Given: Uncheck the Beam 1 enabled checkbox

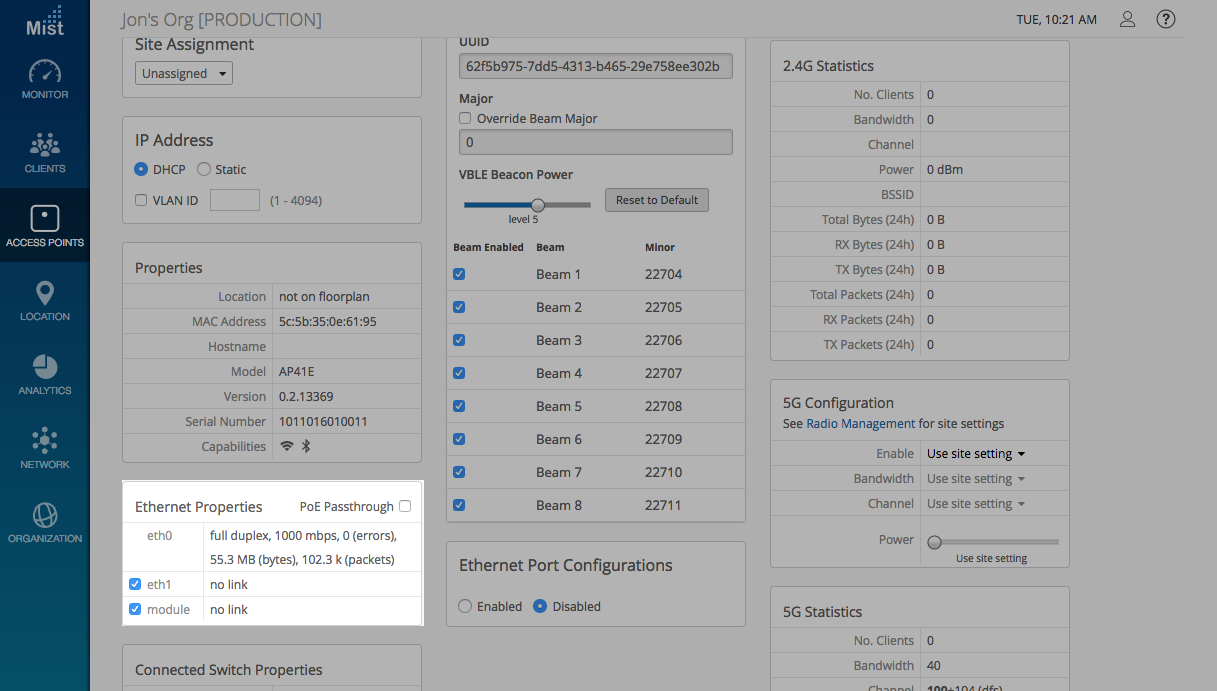Looking at the screenshot, I should [x=459, y=274].
